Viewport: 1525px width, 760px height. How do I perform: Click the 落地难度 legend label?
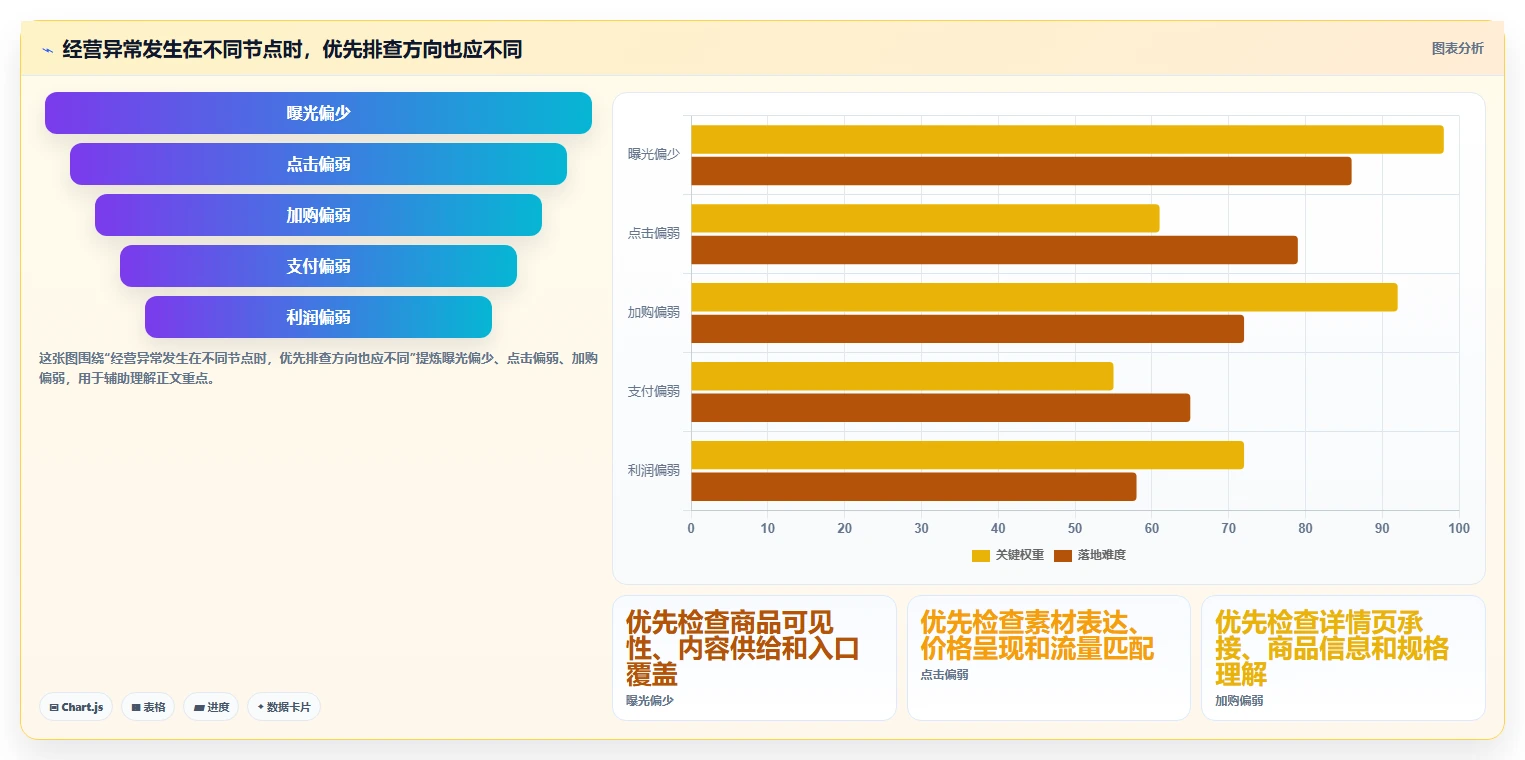[1102, 555]
